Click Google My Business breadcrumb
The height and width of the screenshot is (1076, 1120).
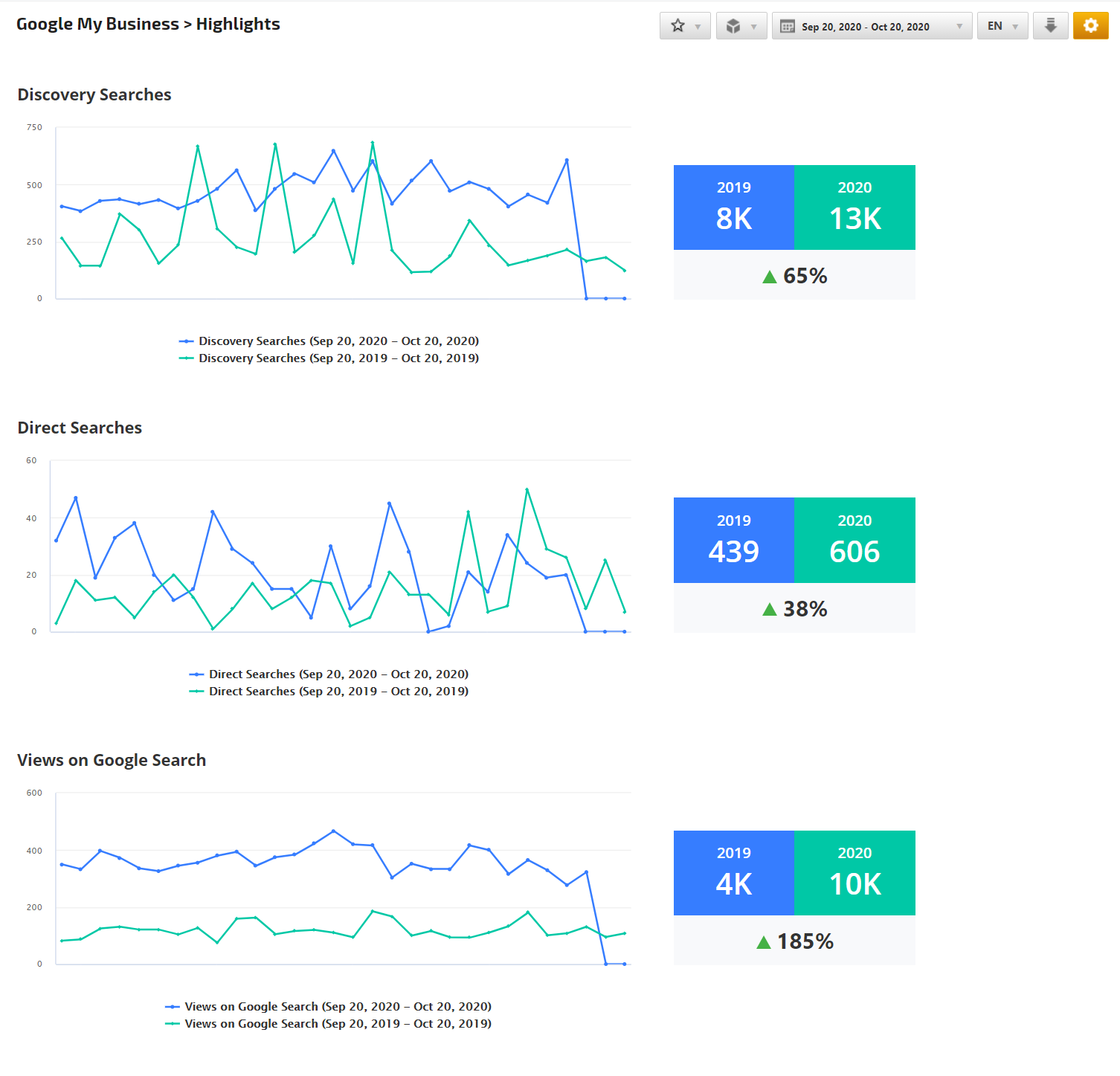pyautogui.click(x=97, y=24)
